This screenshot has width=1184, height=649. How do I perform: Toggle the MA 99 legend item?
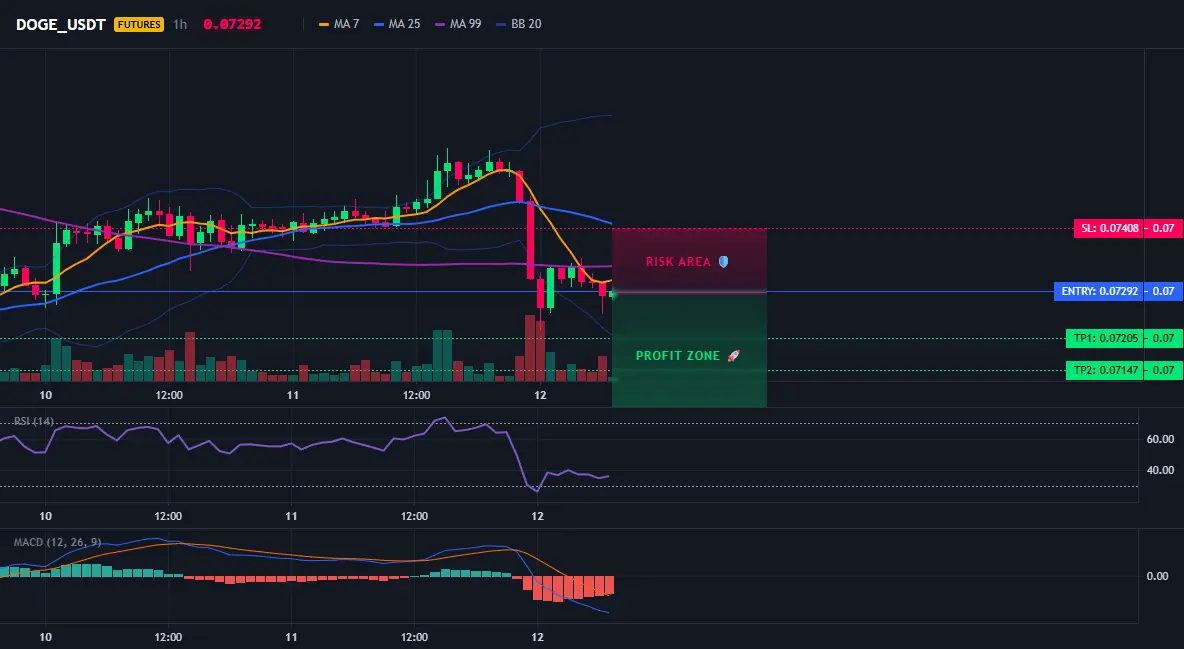tap(458, 24)
